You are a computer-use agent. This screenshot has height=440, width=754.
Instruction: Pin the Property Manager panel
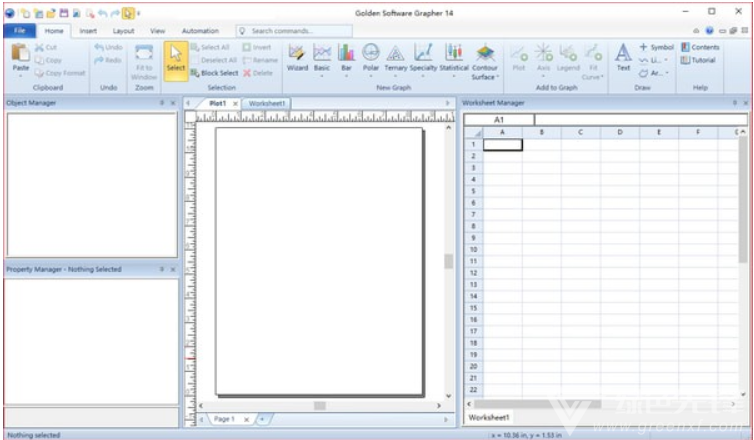[162, 269]
